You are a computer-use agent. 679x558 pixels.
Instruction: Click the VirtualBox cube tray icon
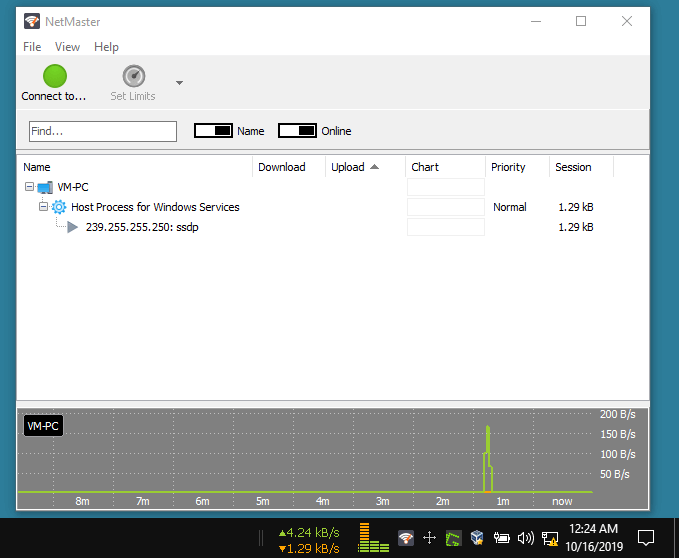pyautogui.click(x=477, y=538)
